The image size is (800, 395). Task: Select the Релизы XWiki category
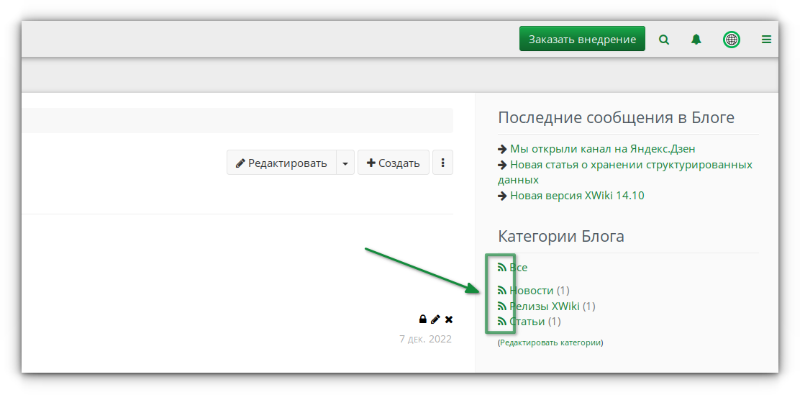tap(544, 306)
